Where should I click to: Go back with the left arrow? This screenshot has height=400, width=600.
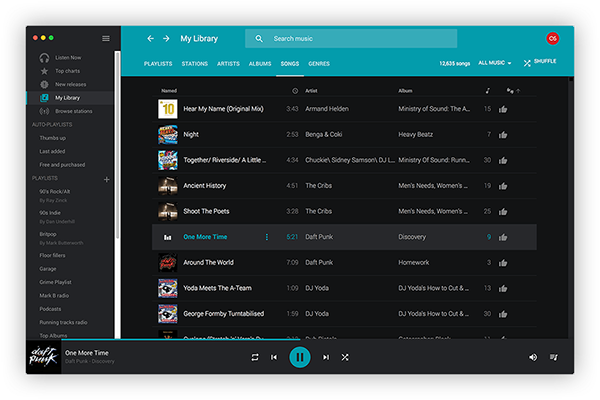coord(150,38)
